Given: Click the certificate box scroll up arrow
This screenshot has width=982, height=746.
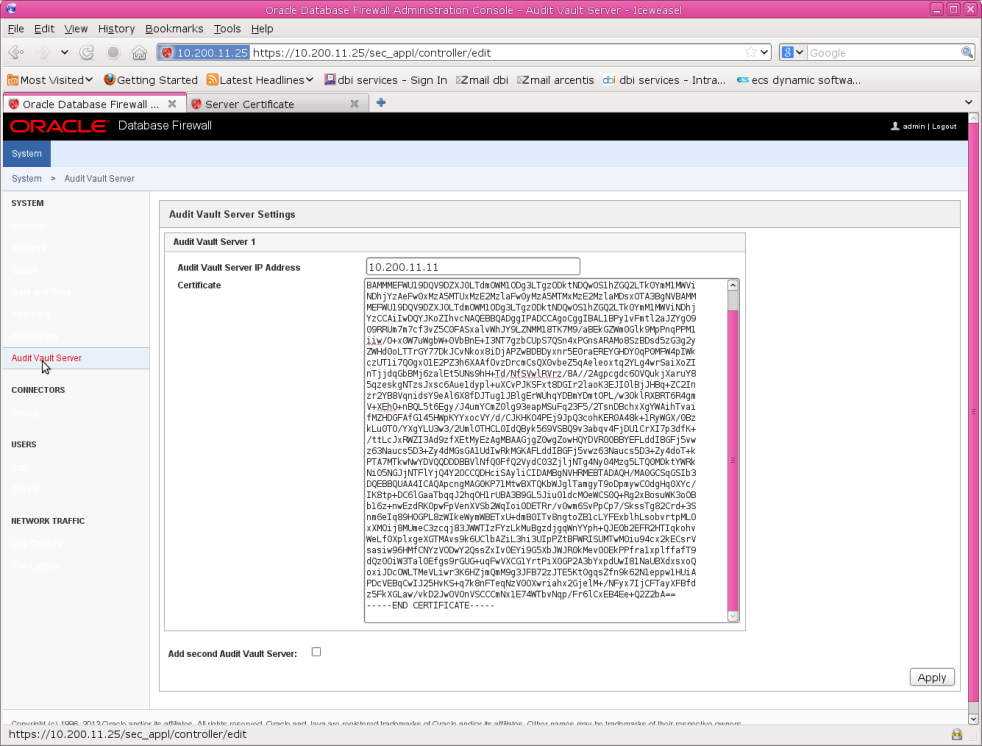Looking at the screenshot, I should click(x=733, y=285).
